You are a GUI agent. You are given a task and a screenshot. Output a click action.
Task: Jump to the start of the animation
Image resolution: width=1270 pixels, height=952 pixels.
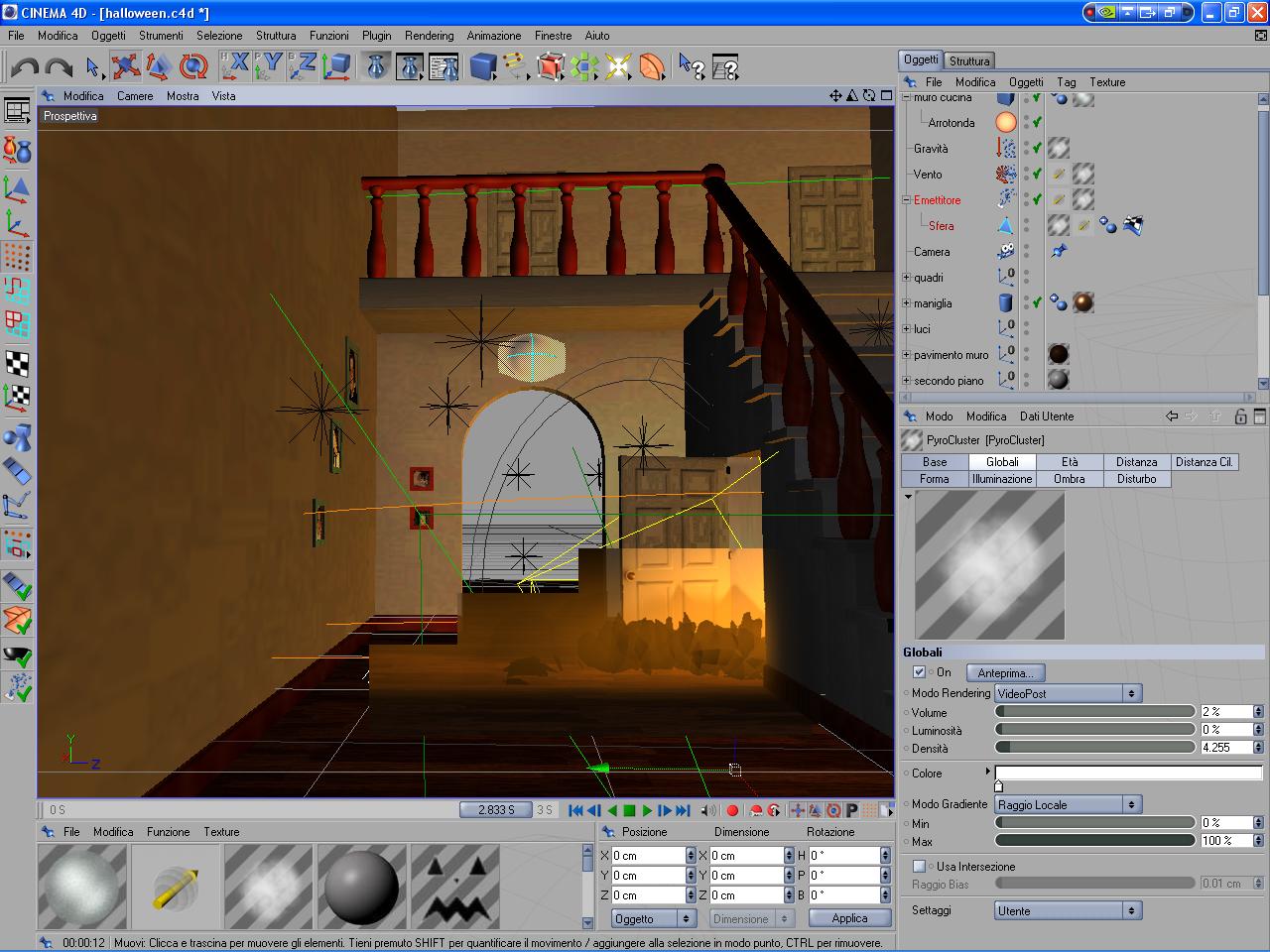point(575,810)
